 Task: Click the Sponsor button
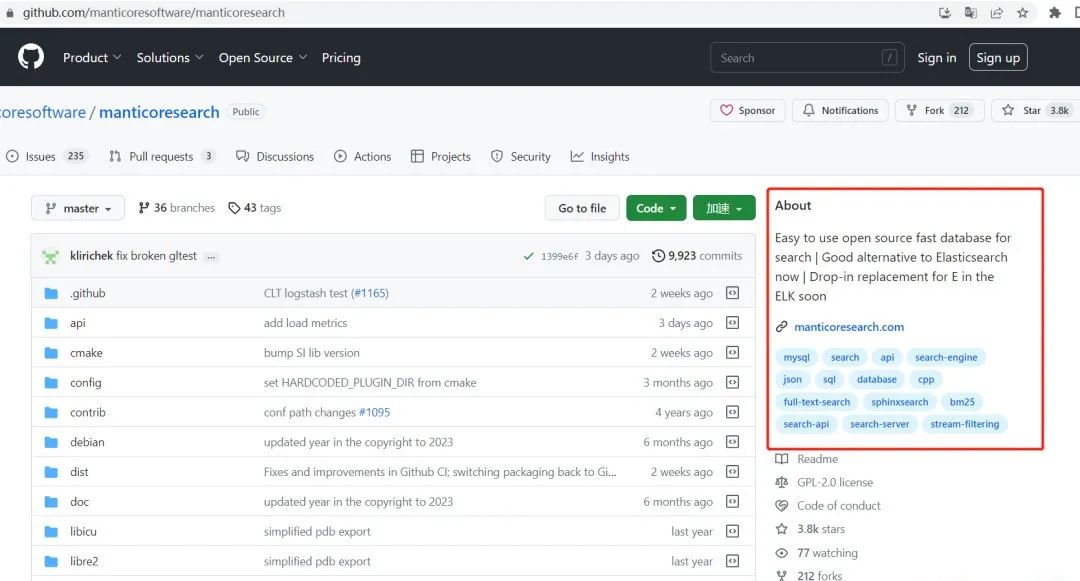pyautogui.click(x=747, y=110)
